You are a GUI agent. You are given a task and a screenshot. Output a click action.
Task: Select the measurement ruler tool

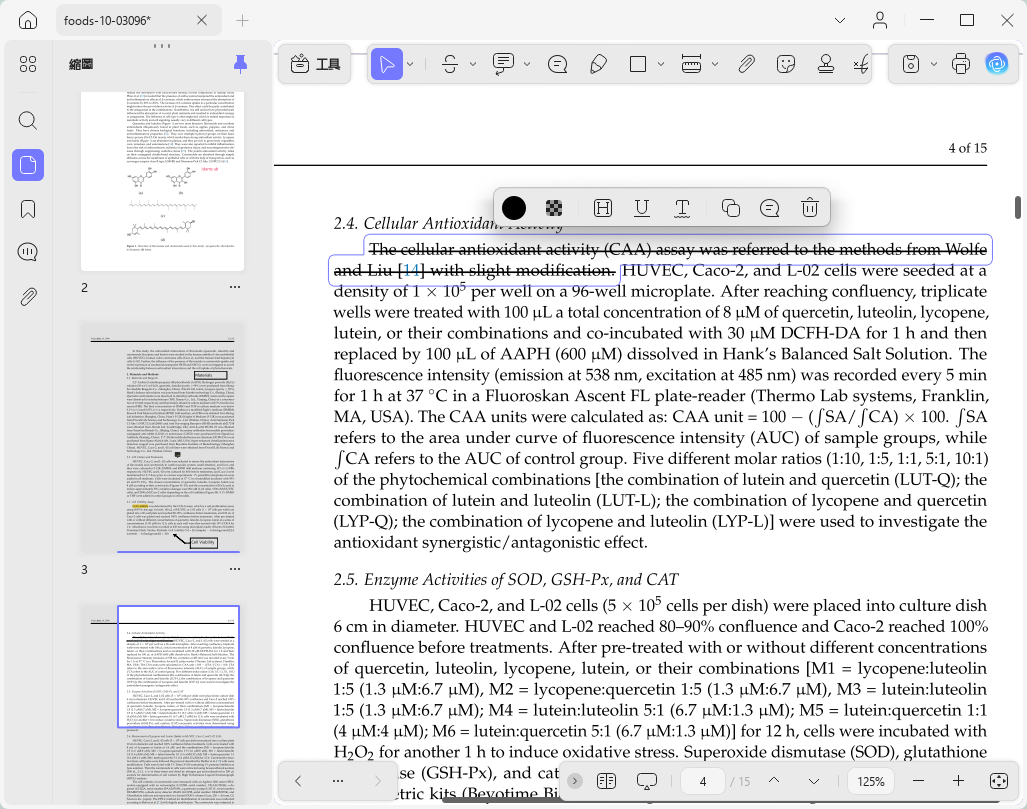click(x=692, y=64)
